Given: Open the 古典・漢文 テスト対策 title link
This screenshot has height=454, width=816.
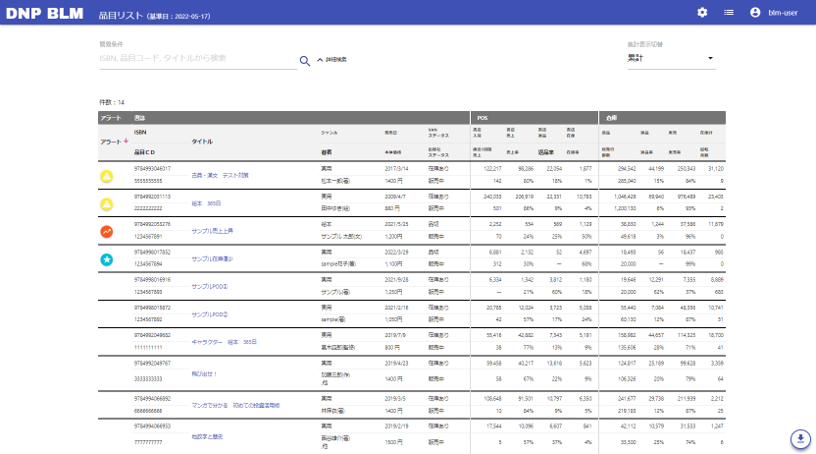Looking at the screenshot, I should 220,175.
